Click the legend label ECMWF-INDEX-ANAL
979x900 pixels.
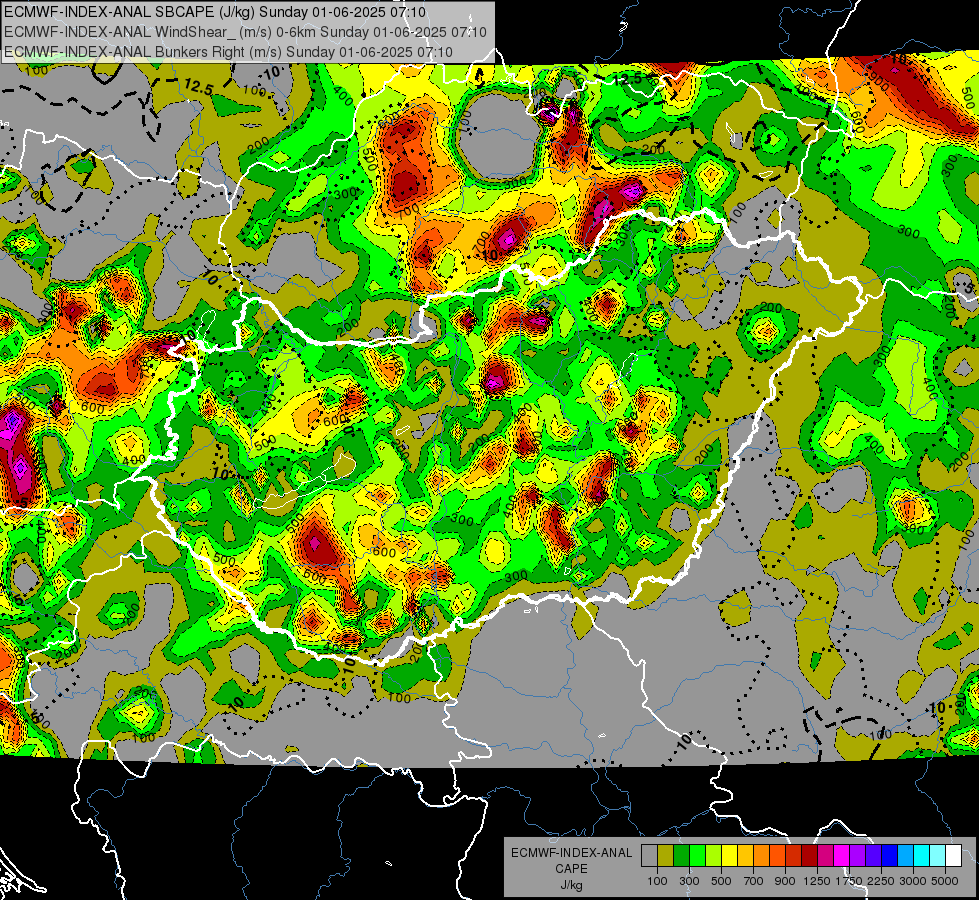pyautogui.click(x=572, y=853)
